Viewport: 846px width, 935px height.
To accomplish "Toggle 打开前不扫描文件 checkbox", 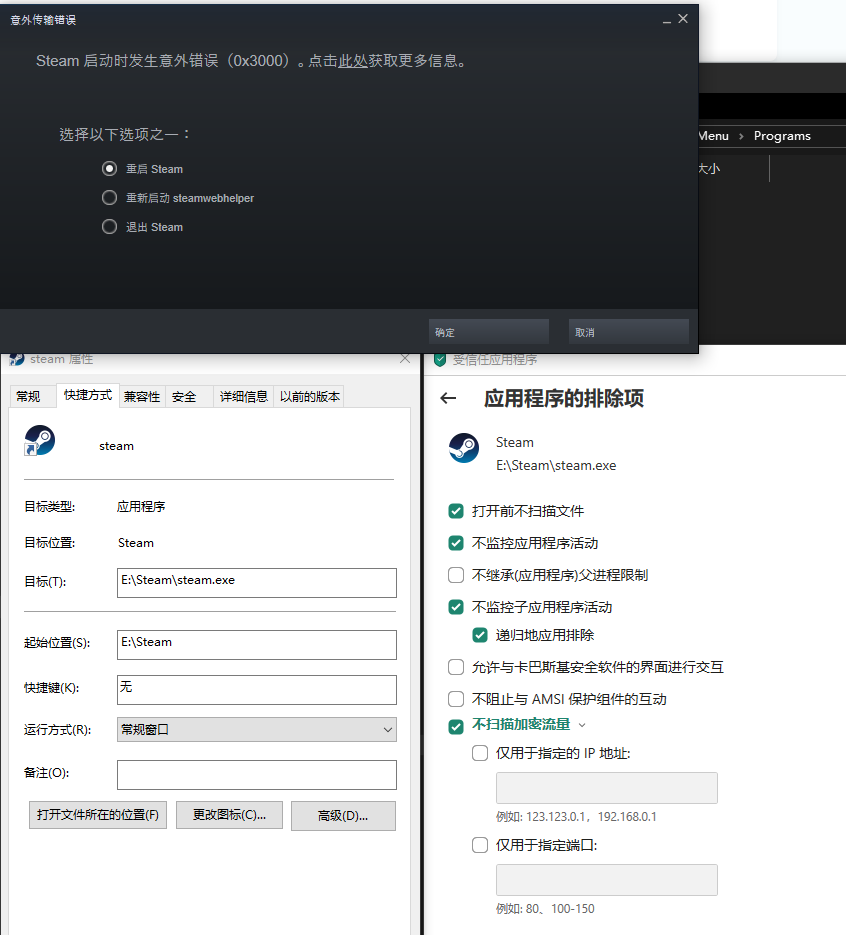I will coord(456,511).
